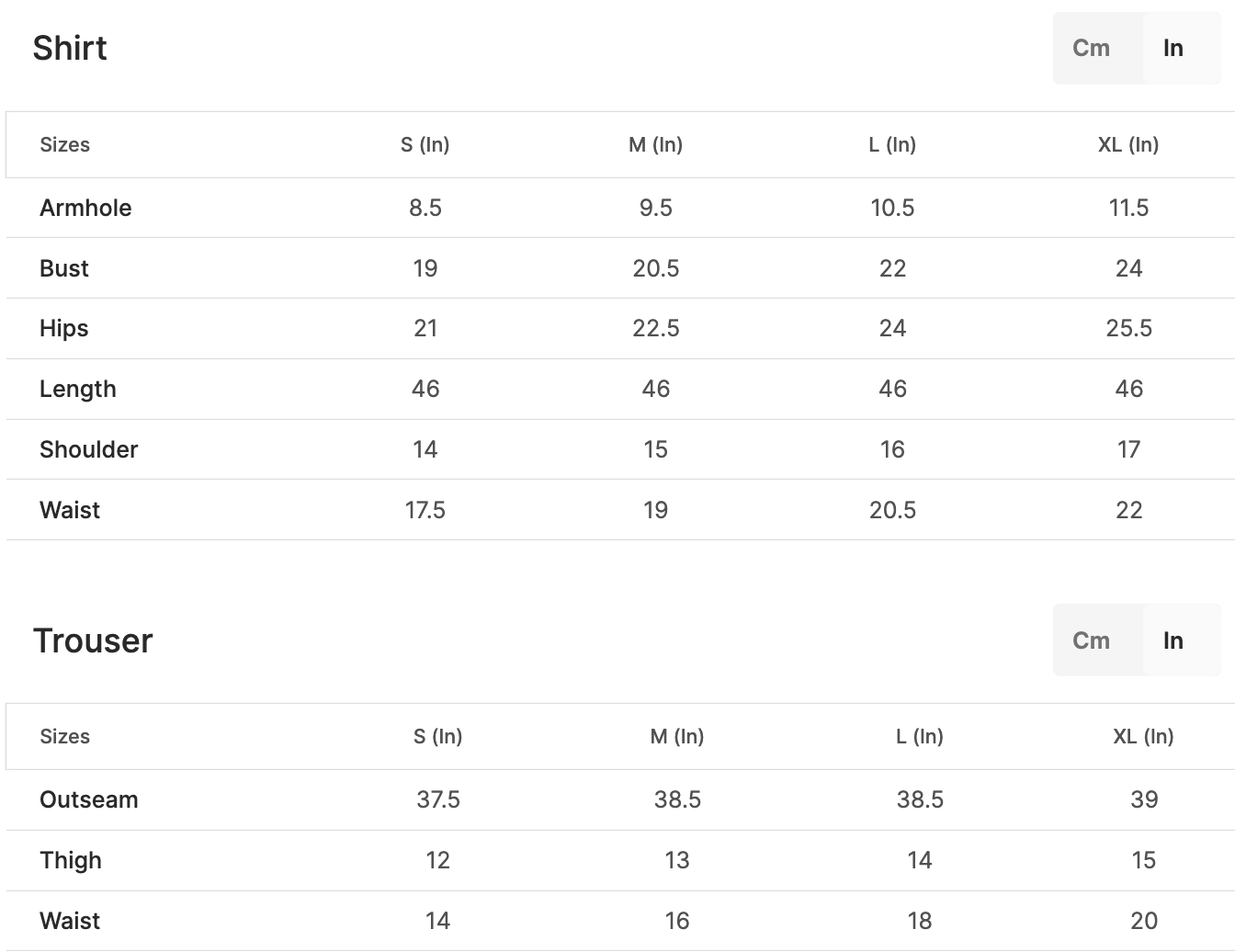
Task: Select the Shoulder row label
Action: [89, 449]
